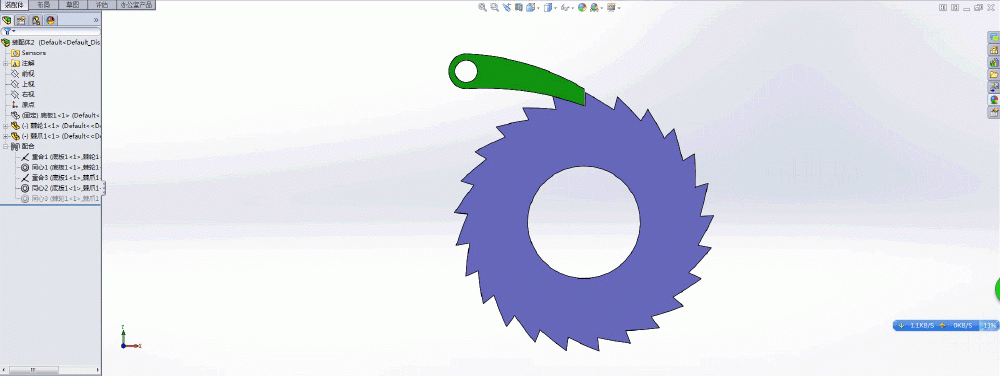This screenshot has height=376, width=1000.
Task: Collapse the 配合 mates folder
Action: pos(6,146)
